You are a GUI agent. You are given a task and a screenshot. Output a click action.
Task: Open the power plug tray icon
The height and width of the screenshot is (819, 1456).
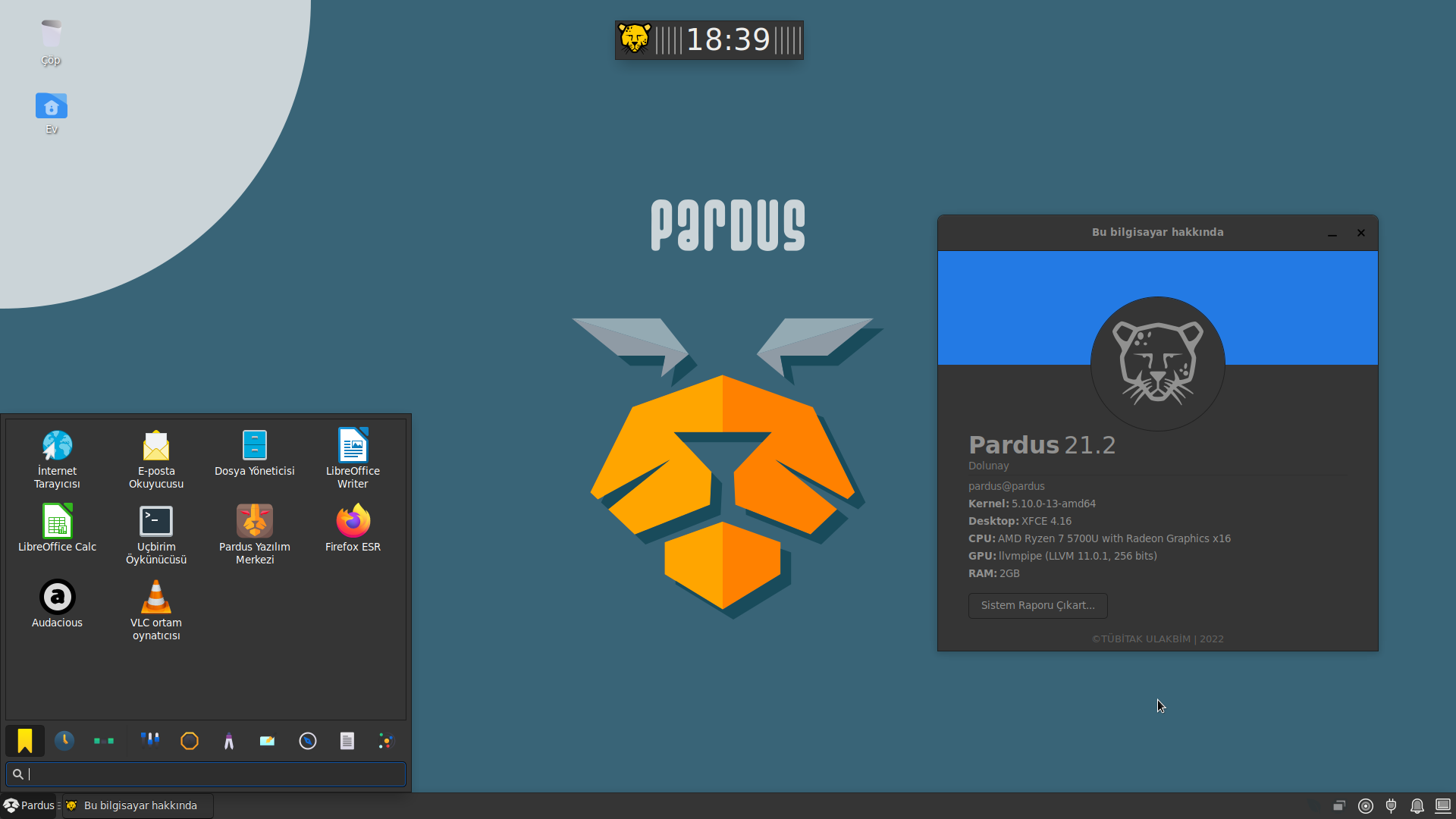[1392, 806]
